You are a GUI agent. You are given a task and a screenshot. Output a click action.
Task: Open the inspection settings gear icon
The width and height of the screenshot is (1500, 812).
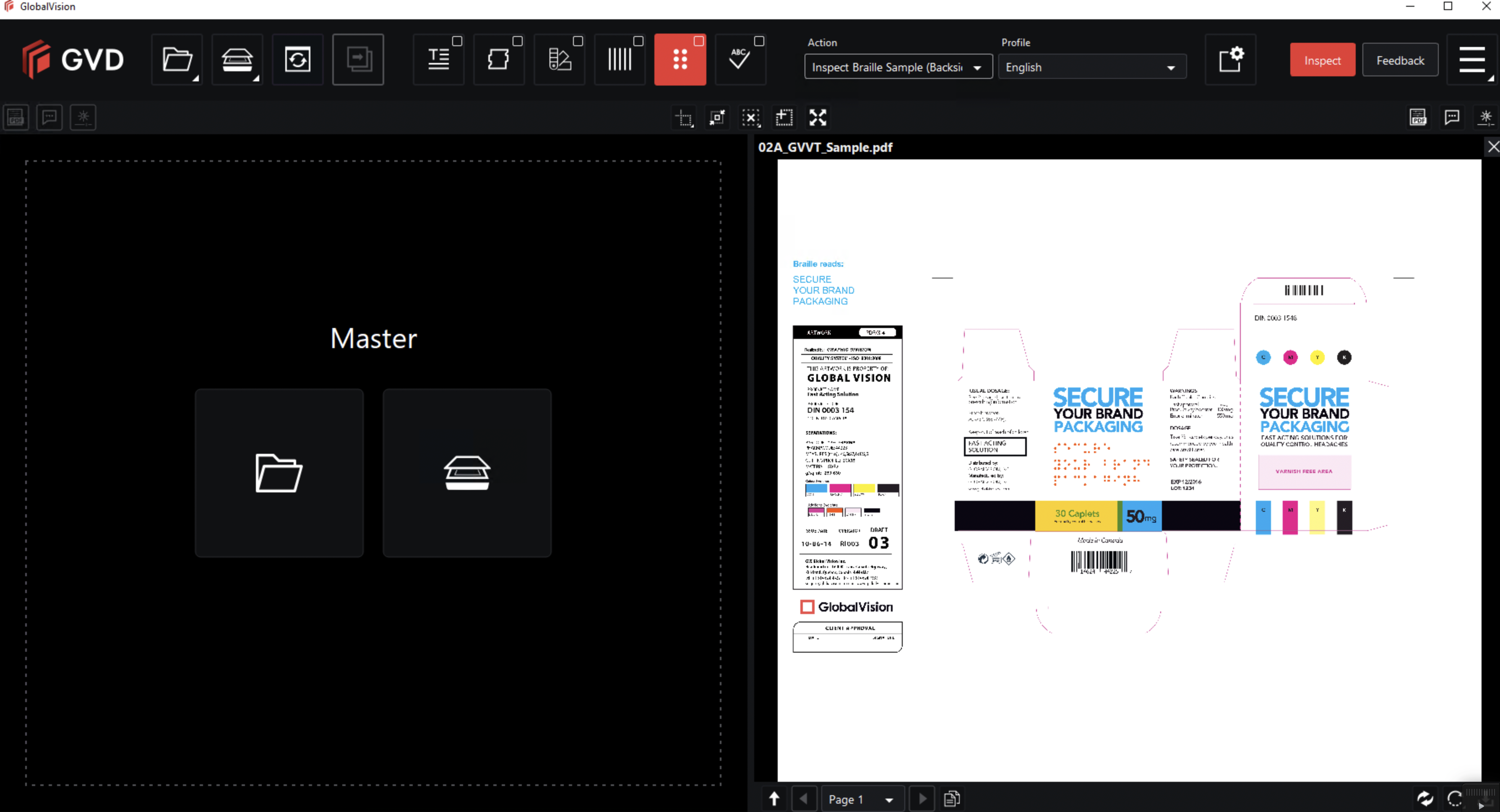[x=1230, y=60]
